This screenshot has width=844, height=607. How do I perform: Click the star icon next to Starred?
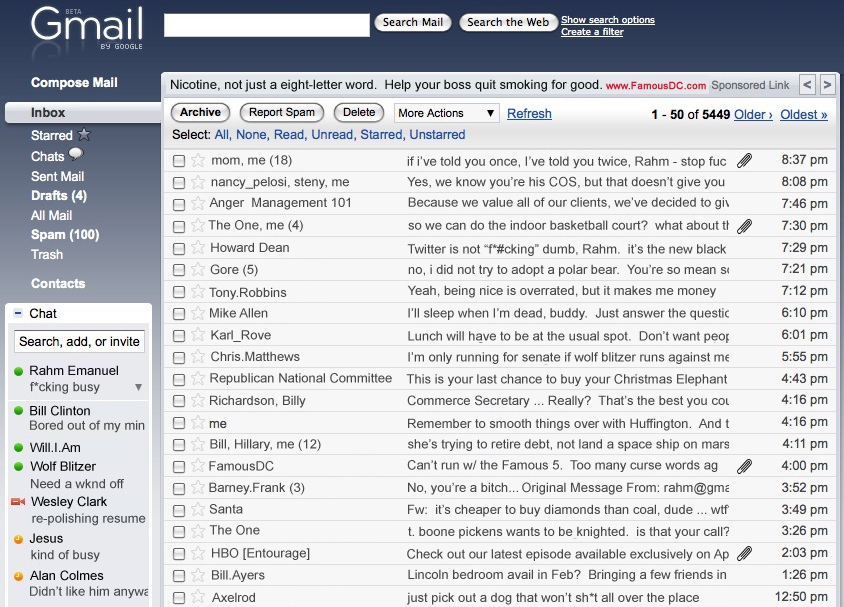pyautogui.click(x=85, y=135)
